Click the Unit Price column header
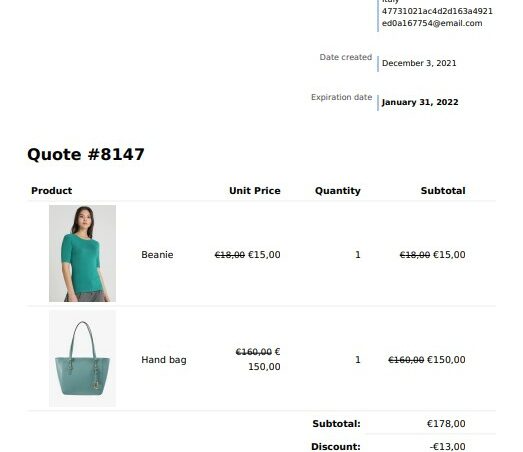This screenshot has width=523, height=452. pyautogui.click(x=255, y=190)
